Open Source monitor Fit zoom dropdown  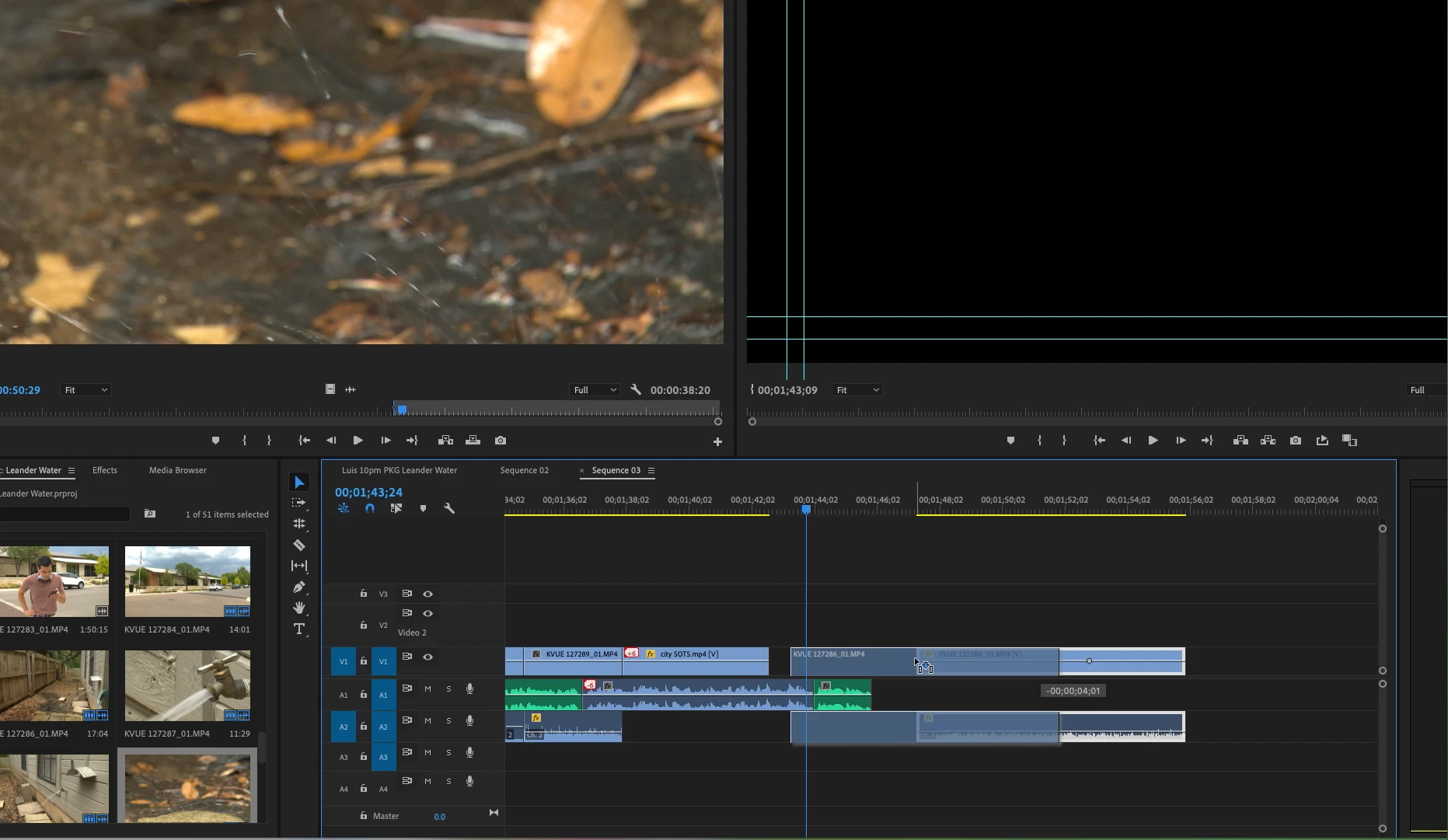(85, 390)
